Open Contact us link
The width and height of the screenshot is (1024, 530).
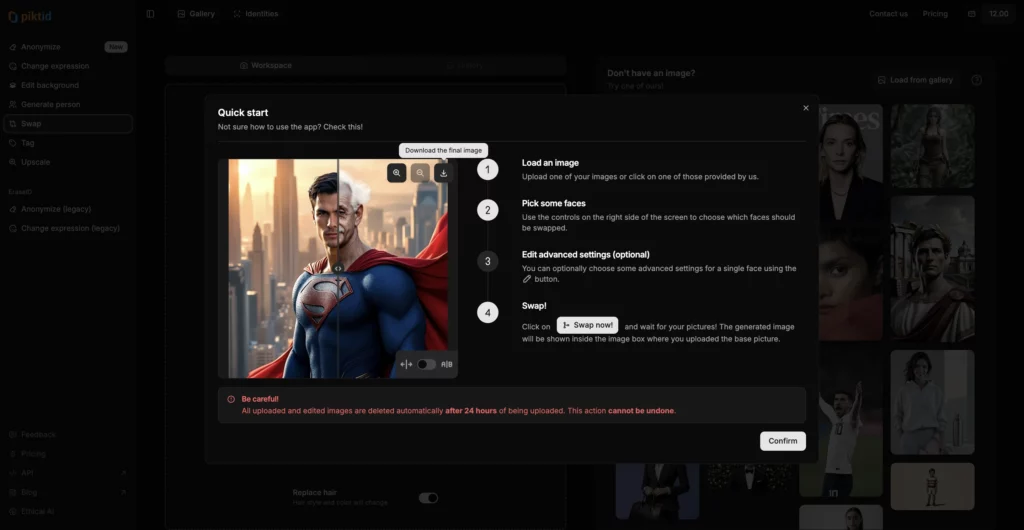click(x=888, y=14)
